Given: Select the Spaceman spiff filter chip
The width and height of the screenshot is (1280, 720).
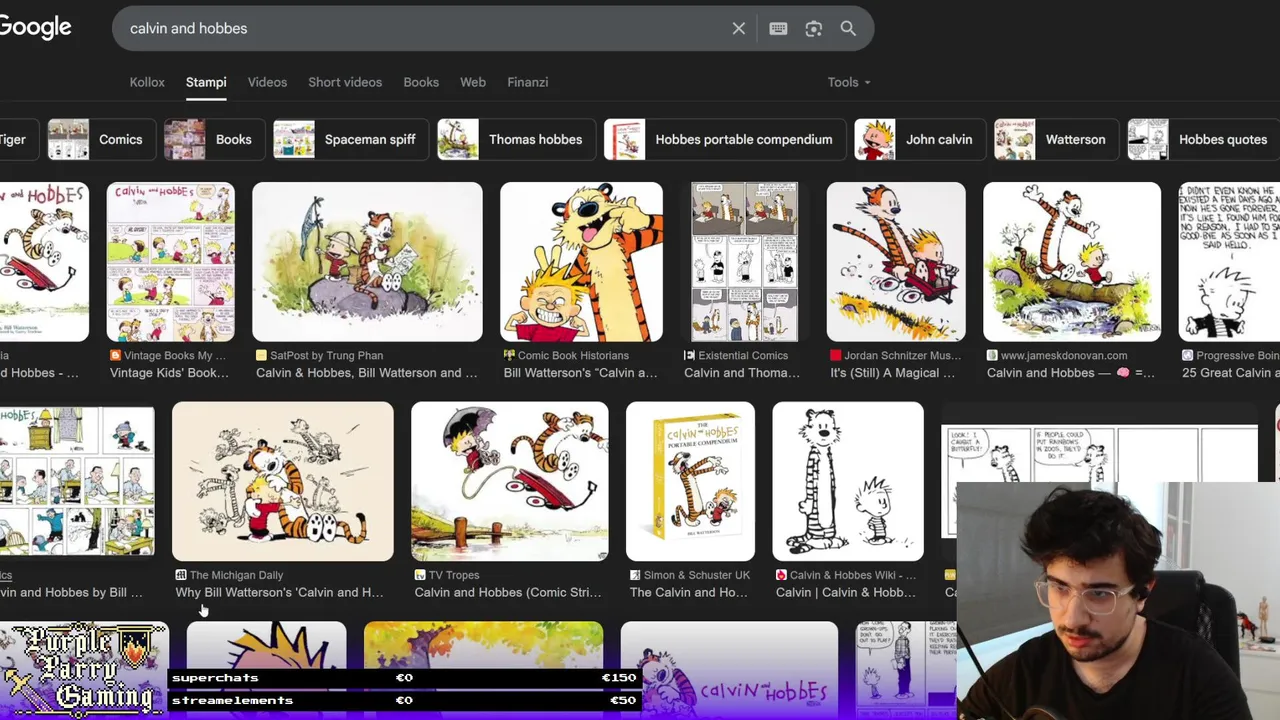Looking at the screenshot, I should [351, 139].
